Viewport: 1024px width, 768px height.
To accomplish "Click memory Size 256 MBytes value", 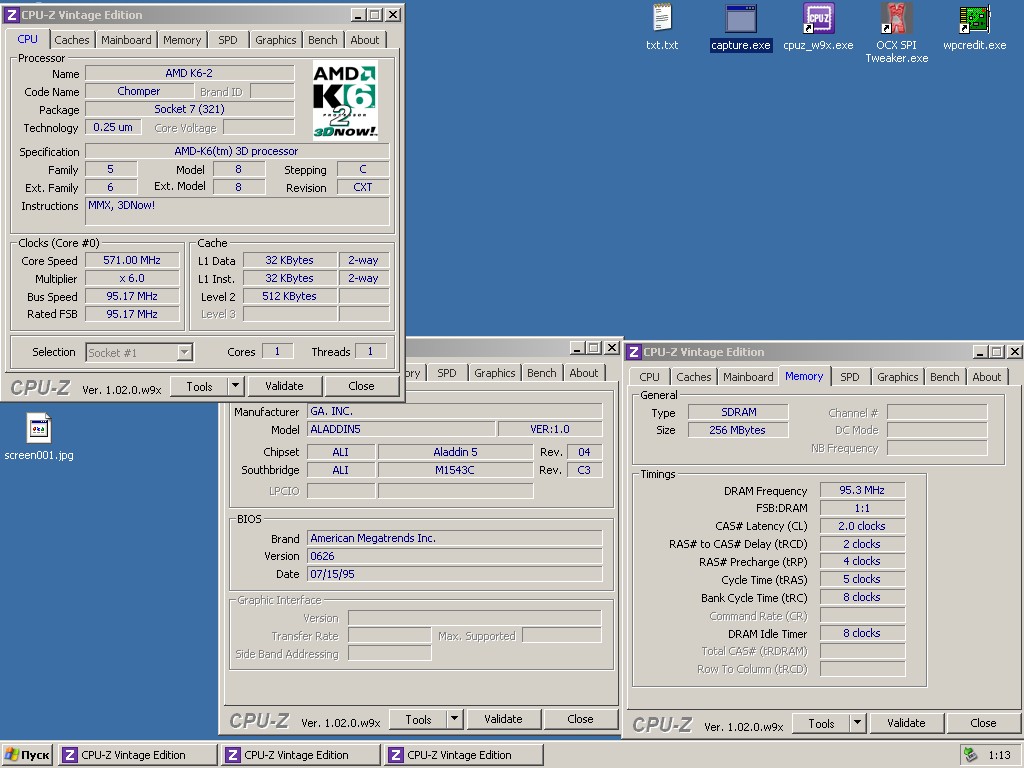I will (737, 430).
